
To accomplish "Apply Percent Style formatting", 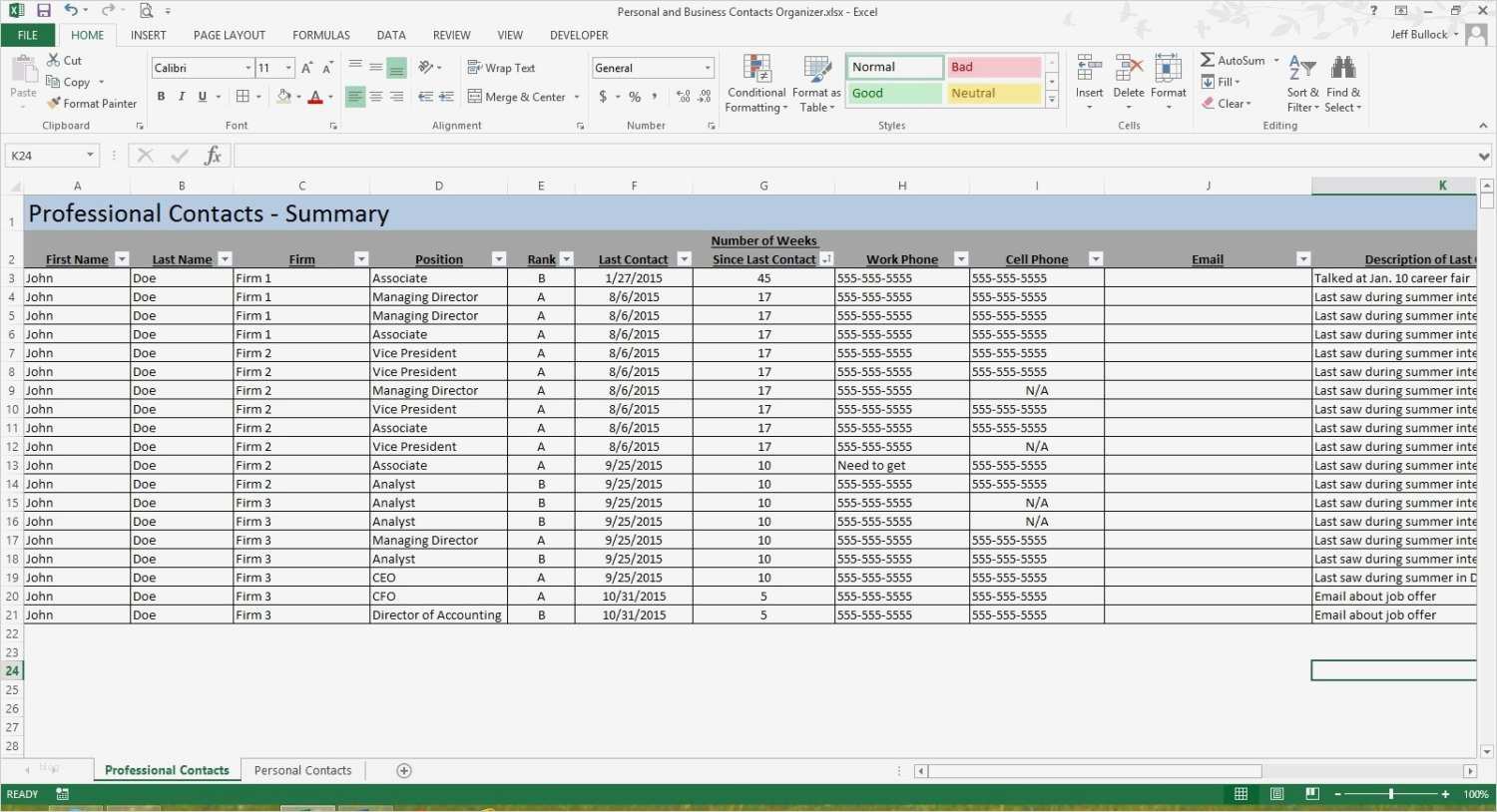I will point(635,97).
